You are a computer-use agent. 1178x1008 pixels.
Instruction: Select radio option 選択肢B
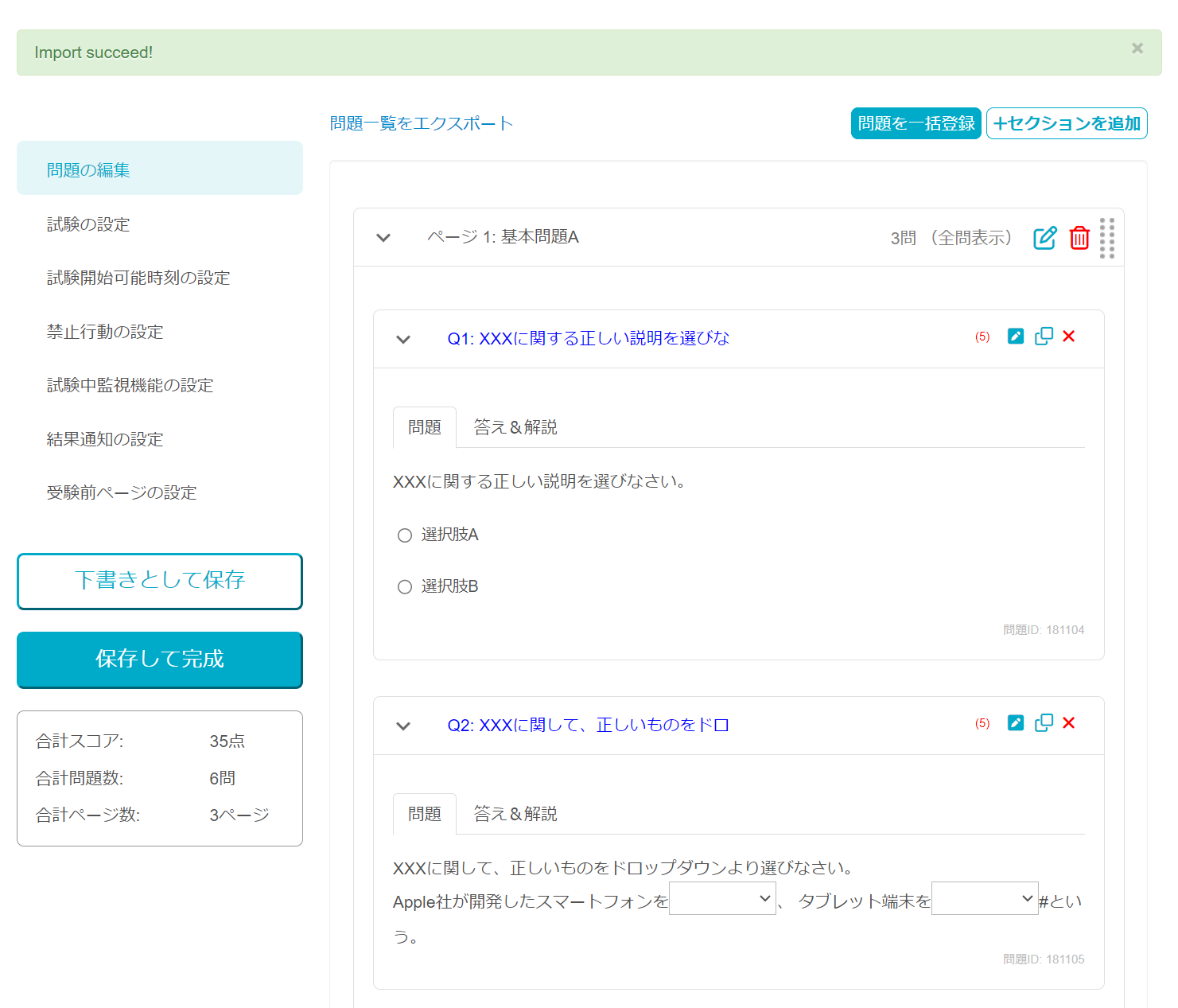click(405, 587)
